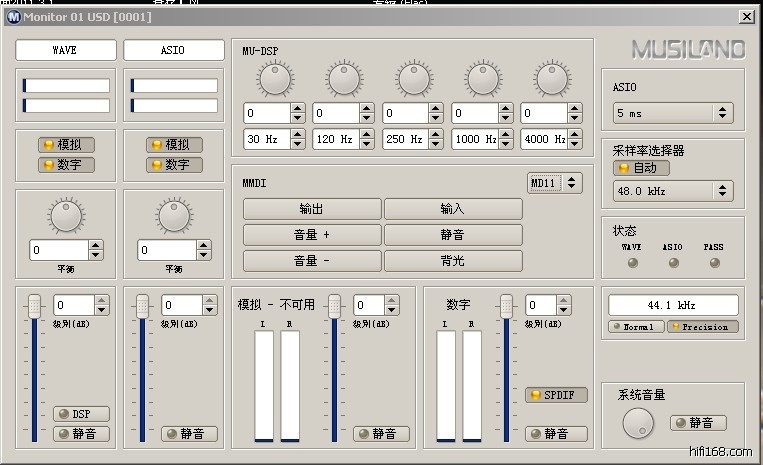Viewport: 763px width, 465px height.
Task: Click the MU-DSP knob above 250 Hz
Action: click(413, 77)
